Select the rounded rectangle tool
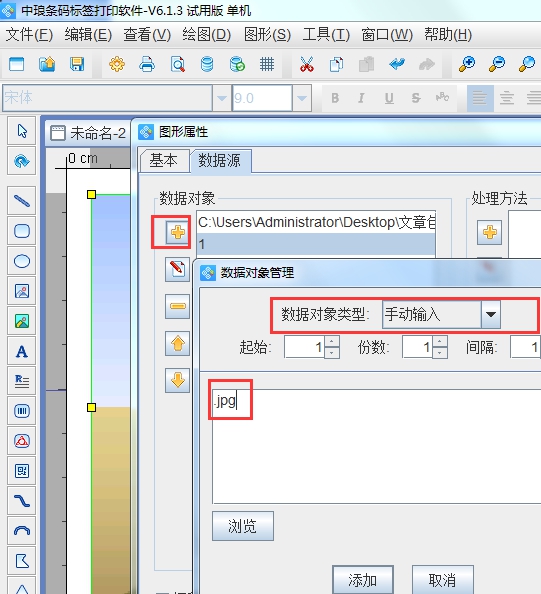The image size is (541, 594). 22,230
